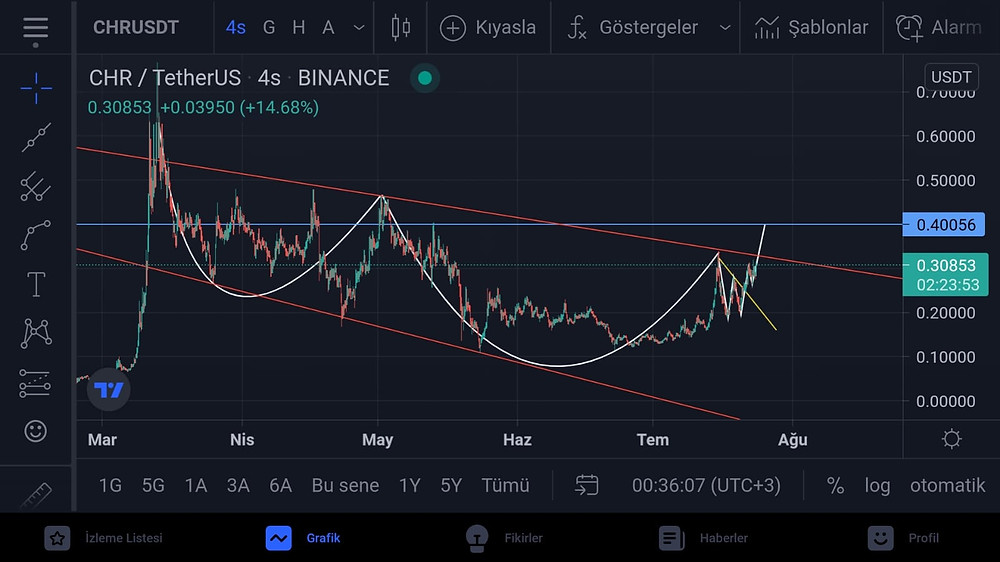Toggle the log scale
This screenshot has width=1000, height=562.
point(878,486)
